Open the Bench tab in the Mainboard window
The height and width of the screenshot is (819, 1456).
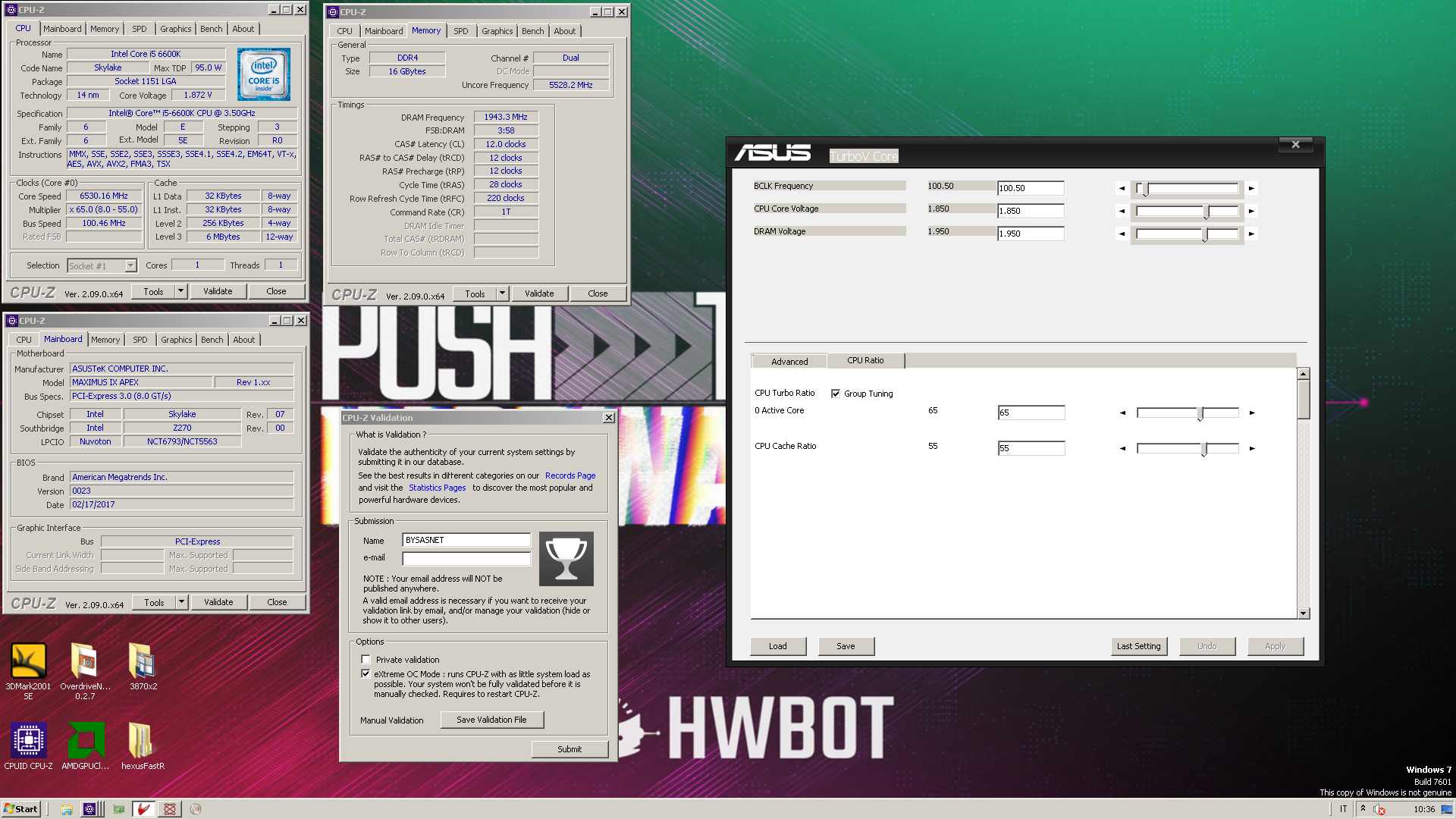[212, 340]
